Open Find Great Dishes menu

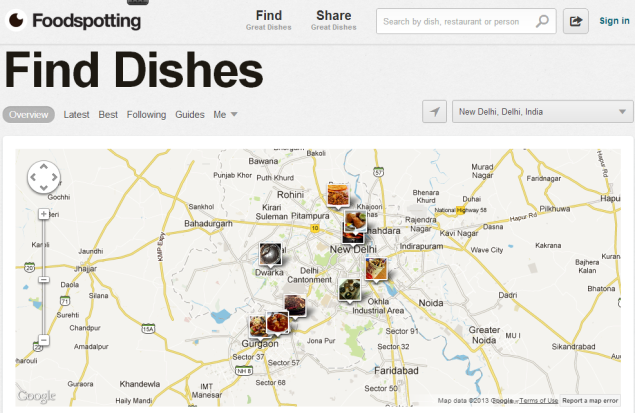tap(268, 20)
